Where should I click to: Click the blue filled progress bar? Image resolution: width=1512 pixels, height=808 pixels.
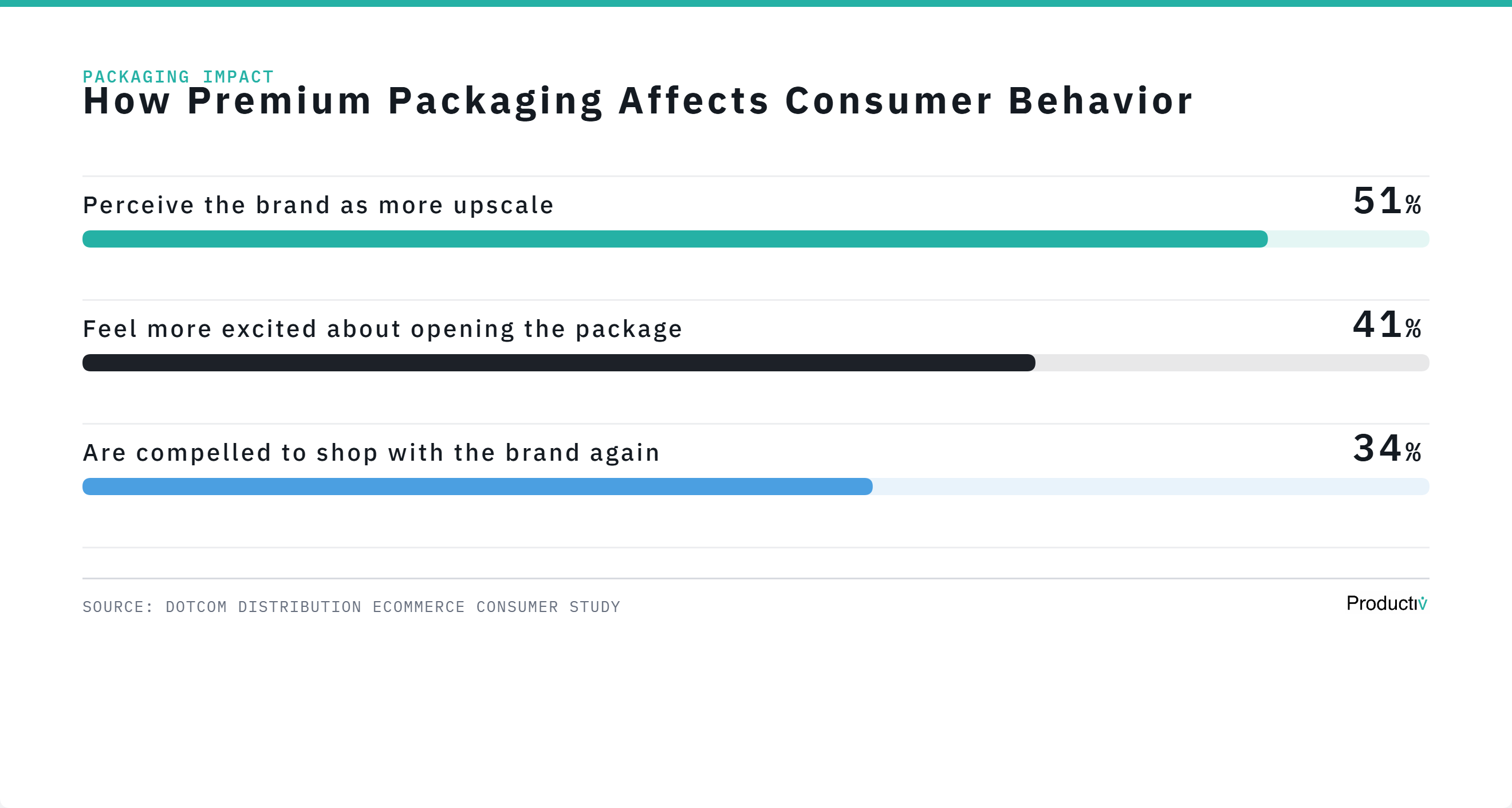click(x=477, y=487)
